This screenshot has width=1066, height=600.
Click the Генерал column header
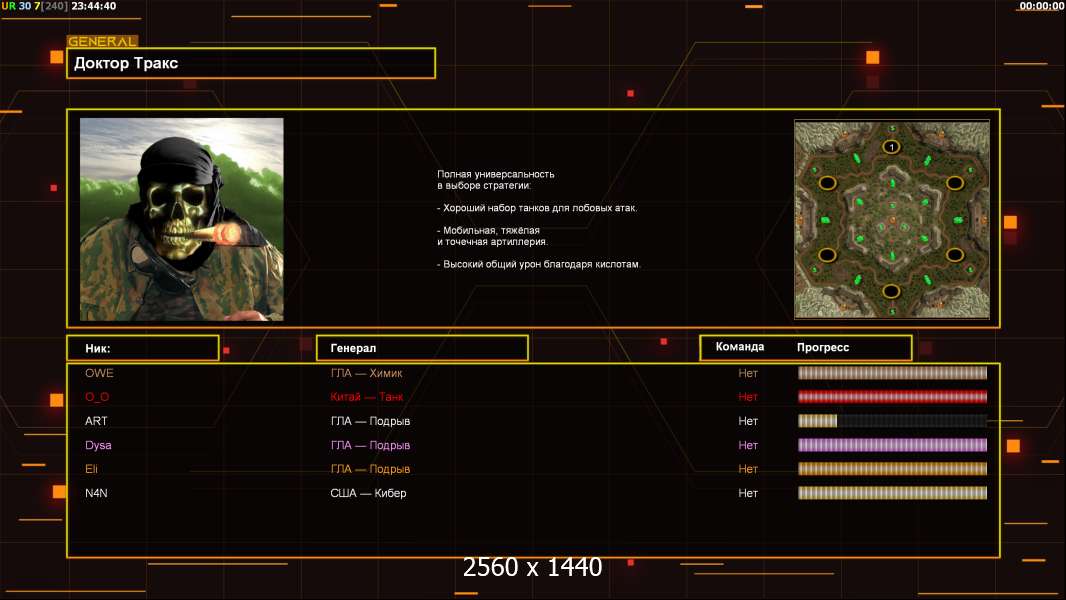[x=421, y=348]
